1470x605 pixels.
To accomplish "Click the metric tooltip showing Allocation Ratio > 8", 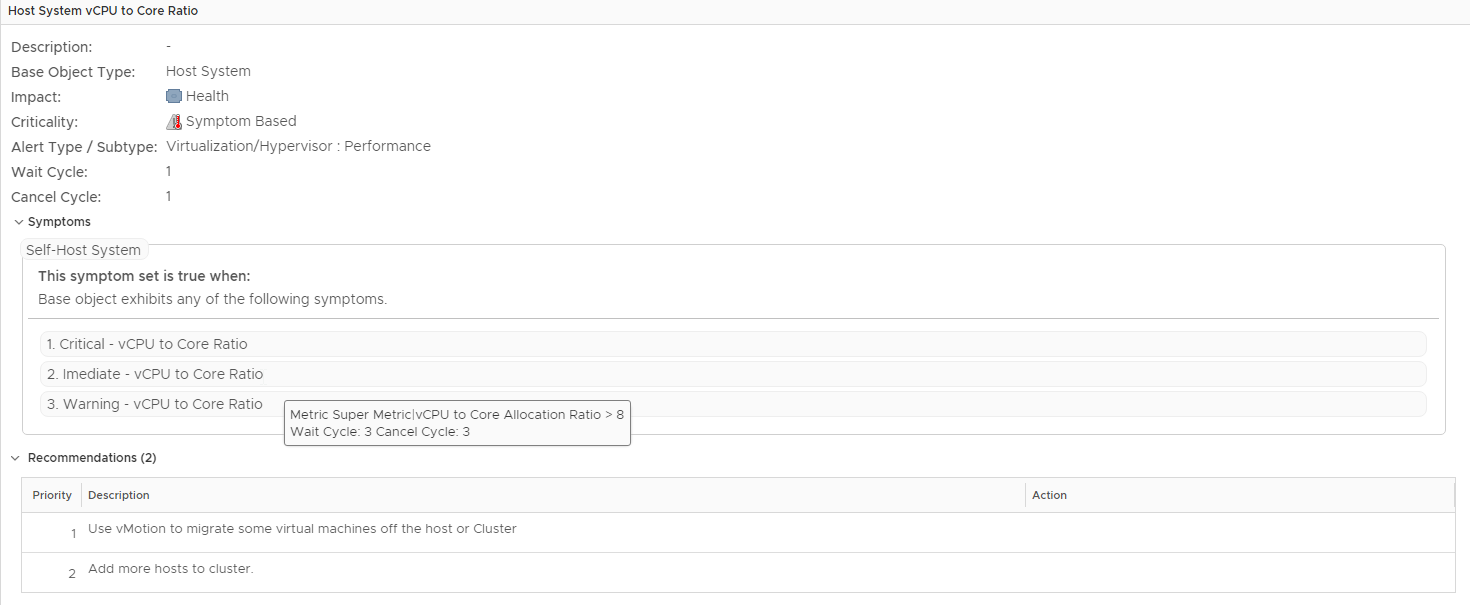I will 457,423.
